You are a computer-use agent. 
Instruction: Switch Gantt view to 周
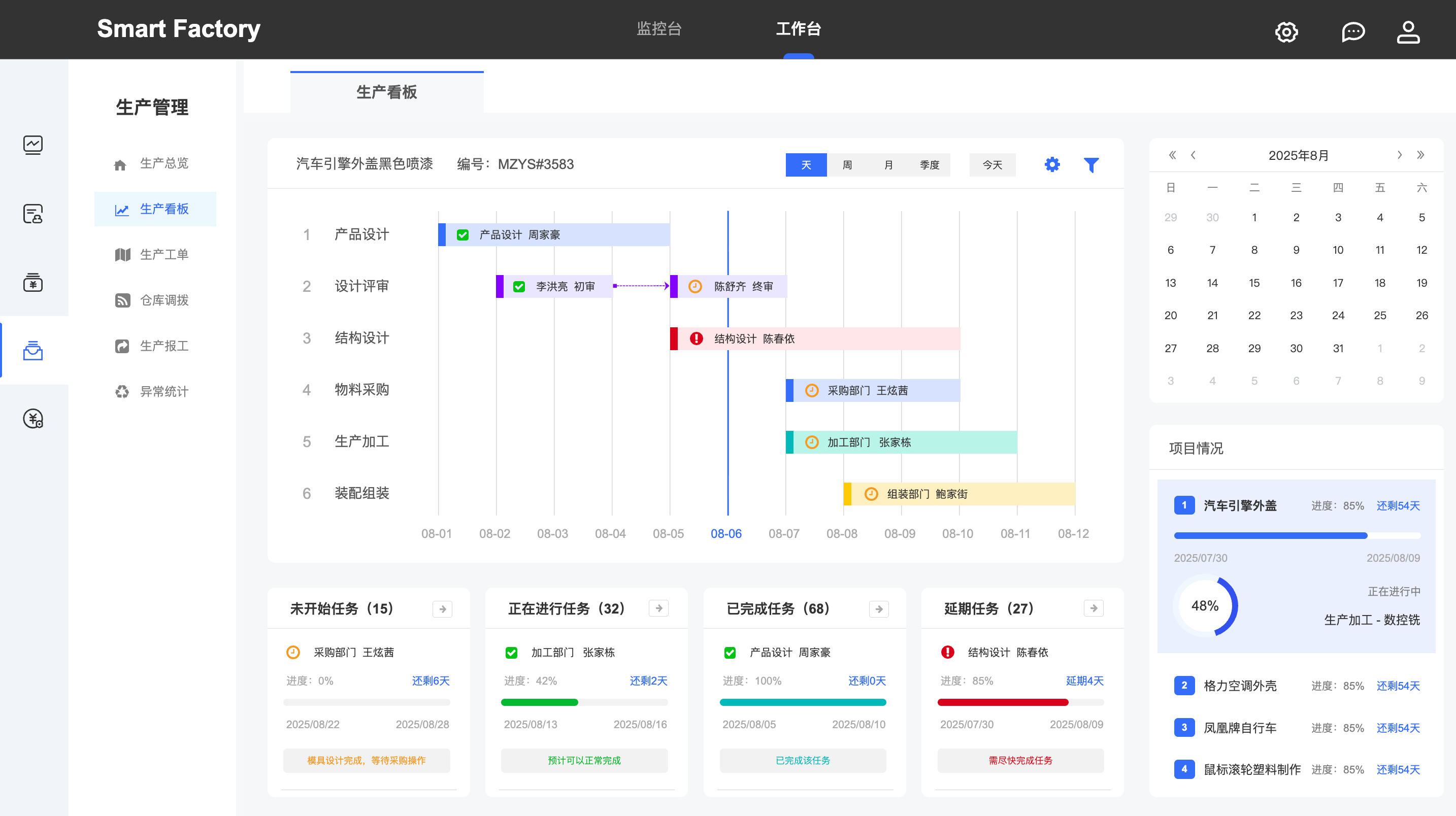pos(847,165)
